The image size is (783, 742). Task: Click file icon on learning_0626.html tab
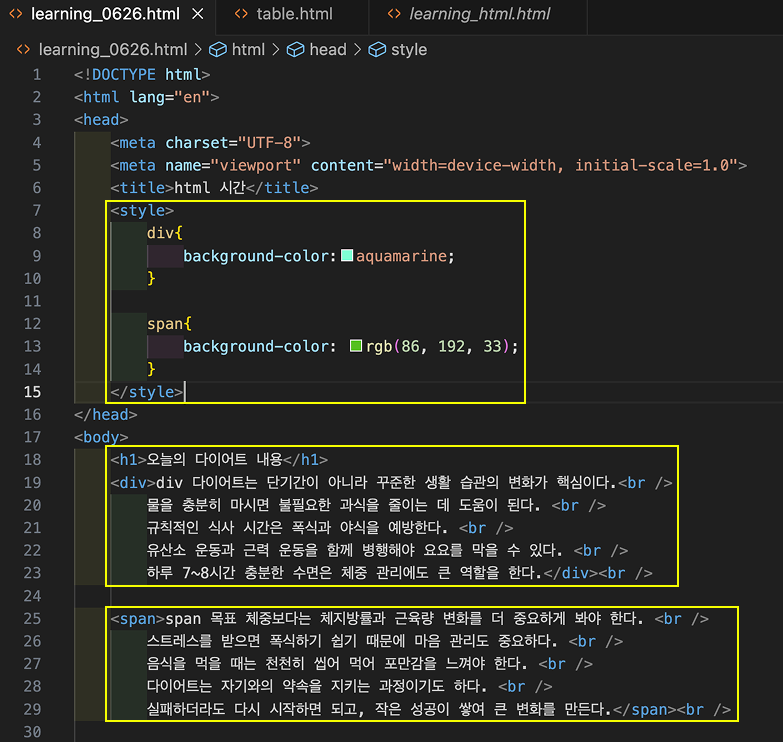click(x=15, y=14)
